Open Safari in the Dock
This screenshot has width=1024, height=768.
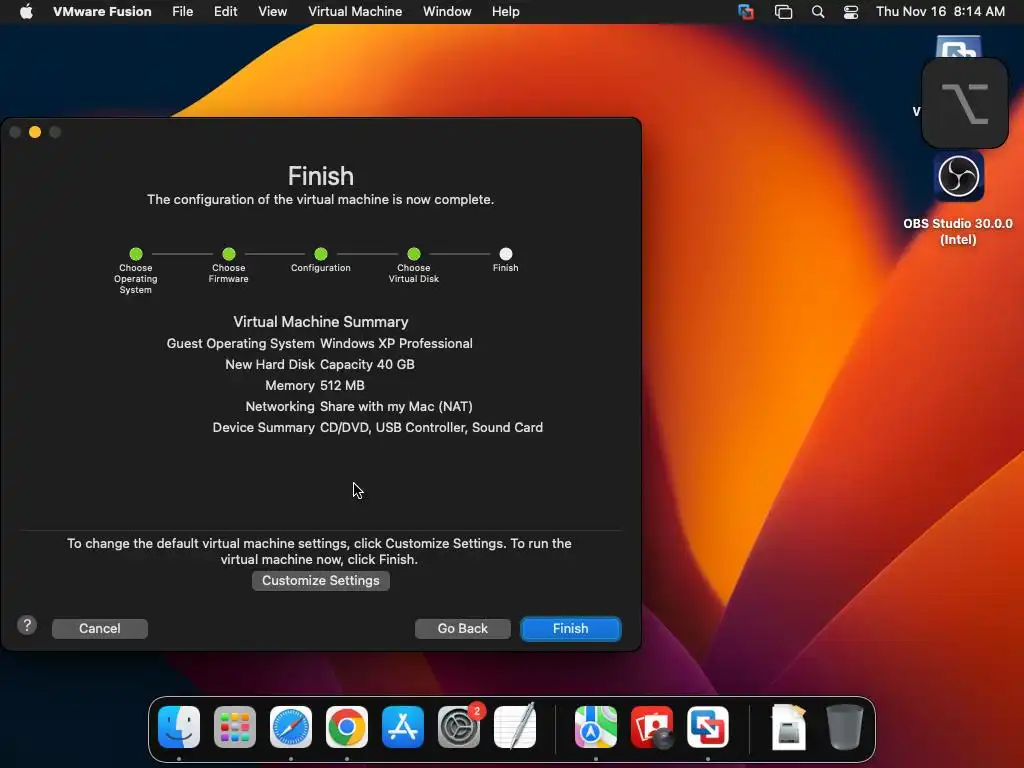pos(291,727)
